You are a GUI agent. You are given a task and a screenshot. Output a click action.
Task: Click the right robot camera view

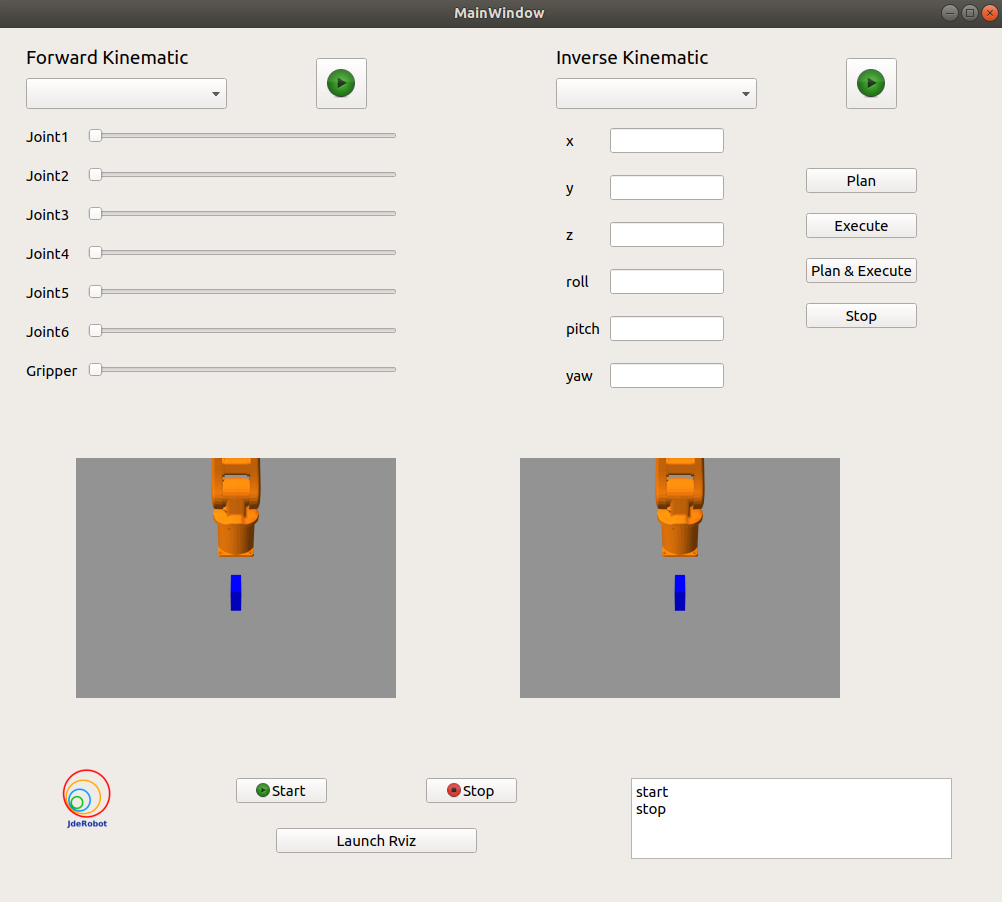coord(680,577)
